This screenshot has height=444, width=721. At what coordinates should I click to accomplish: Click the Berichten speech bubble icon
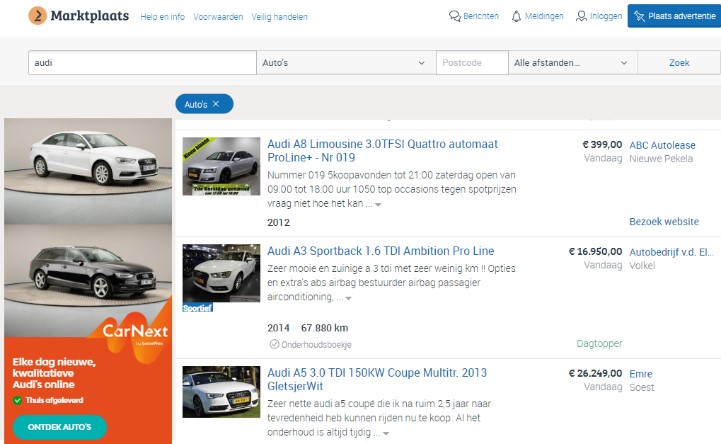(x=454, y=16)
